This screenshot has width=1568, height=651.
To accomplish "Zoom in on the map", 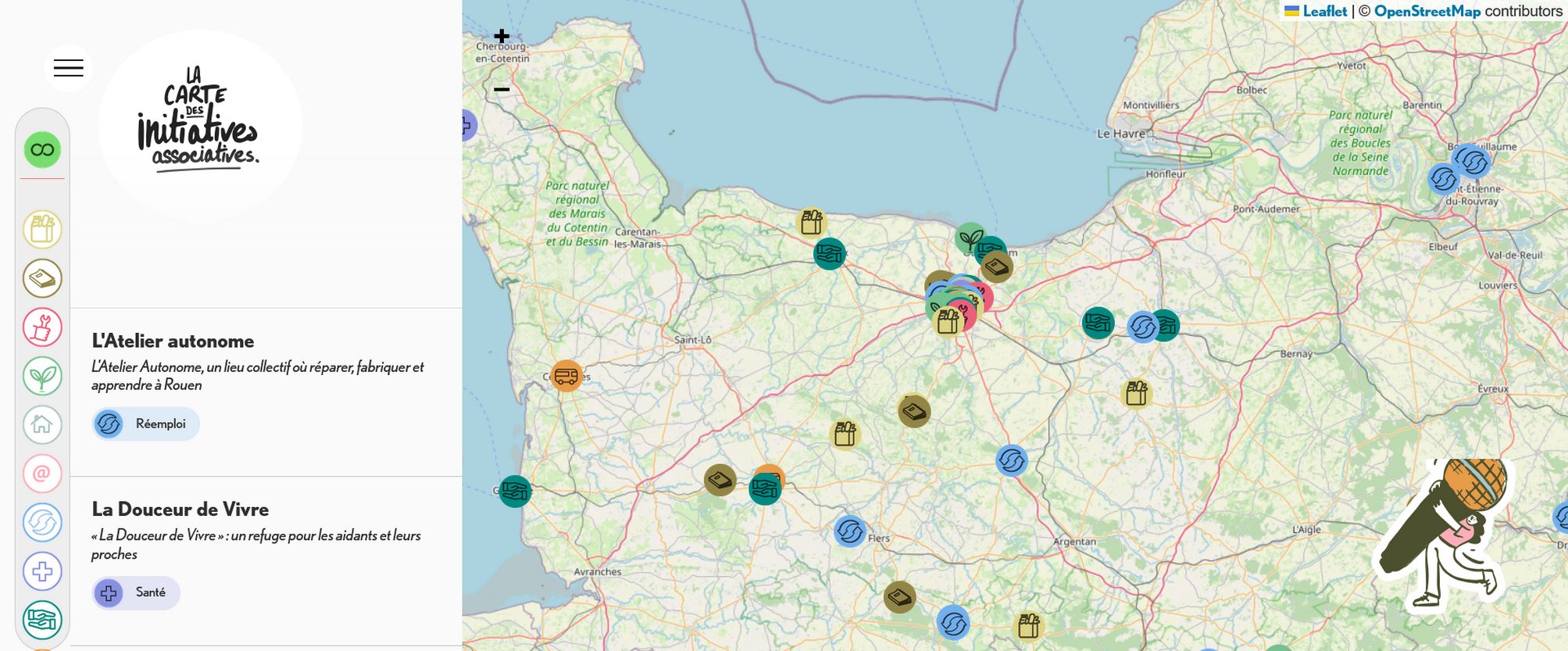I will (x=502, y=36).
